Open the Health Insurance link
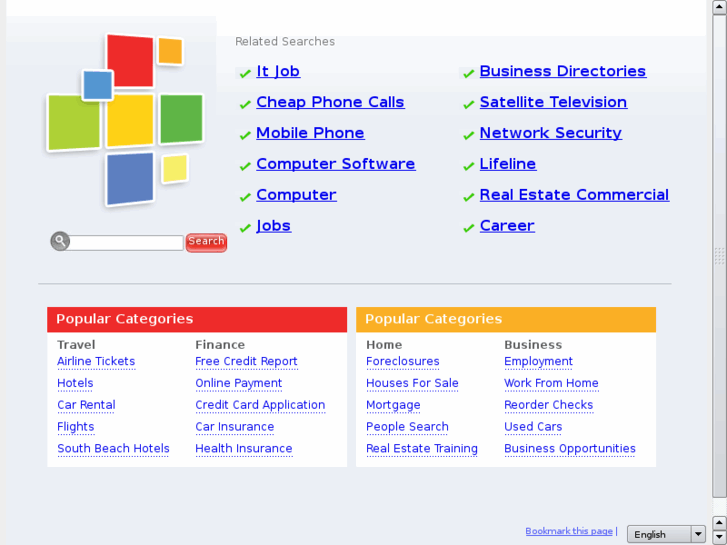This screenshot has width=727, height=545. [x=244, y=449]
